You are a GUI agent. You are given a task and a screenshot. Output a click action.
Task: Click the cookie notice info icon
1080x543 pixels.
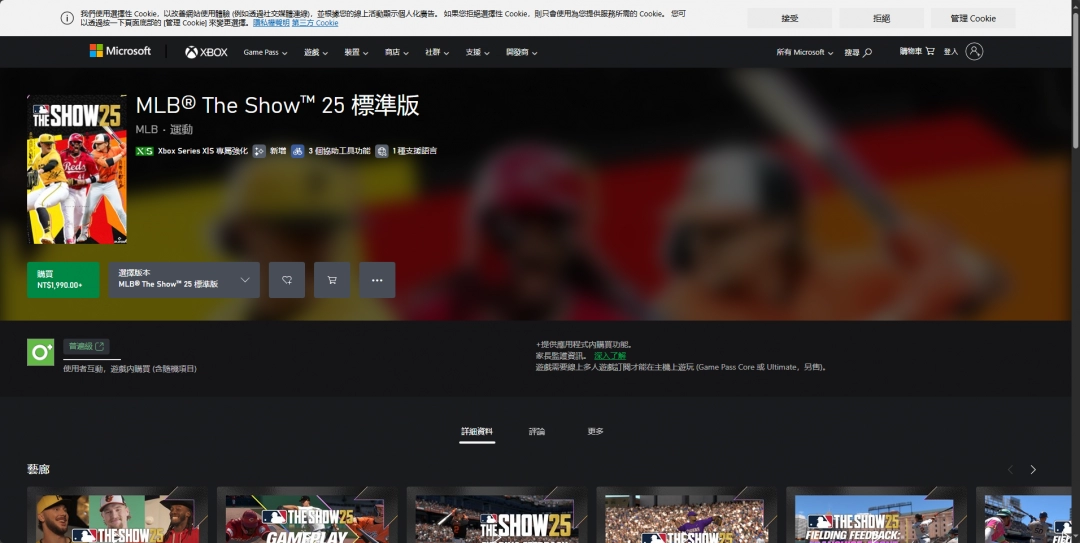[x=67, y=18]
